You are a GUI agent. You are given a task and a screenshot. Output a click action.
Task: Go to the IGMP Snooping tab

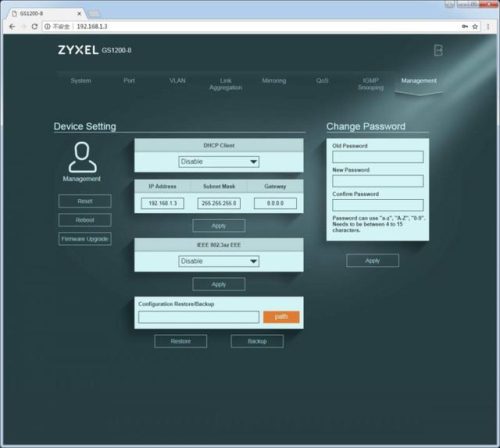[371, 84]
